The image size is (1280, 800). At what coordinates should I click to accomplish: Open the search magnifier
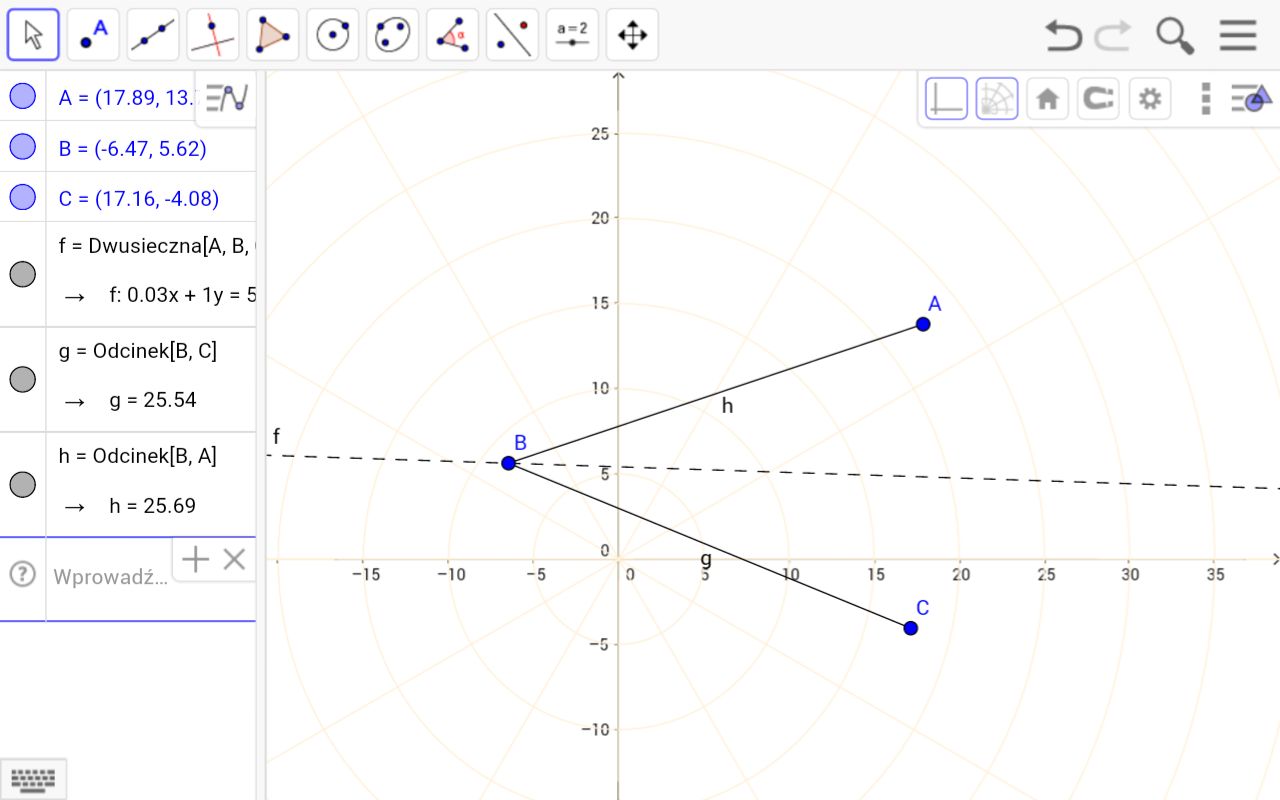1175,36
